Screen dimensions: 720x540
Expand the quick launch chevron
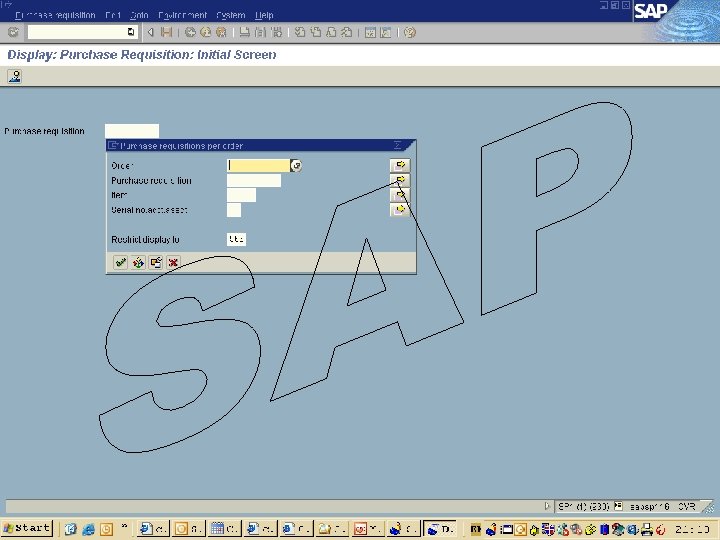coord(124,527)
